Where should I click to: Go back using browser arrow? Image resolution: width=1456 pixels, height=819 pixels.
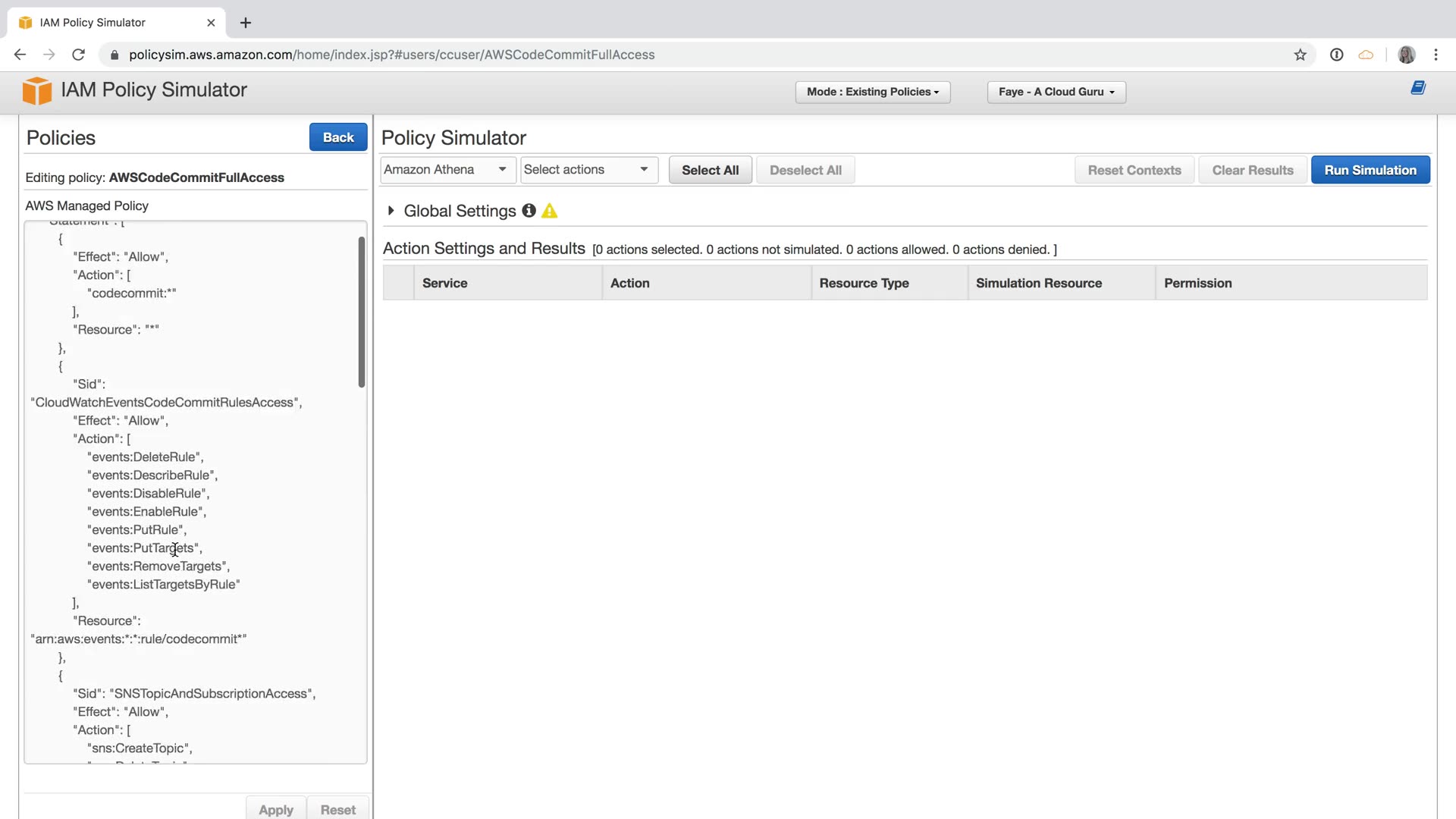(x=20, y=55)
